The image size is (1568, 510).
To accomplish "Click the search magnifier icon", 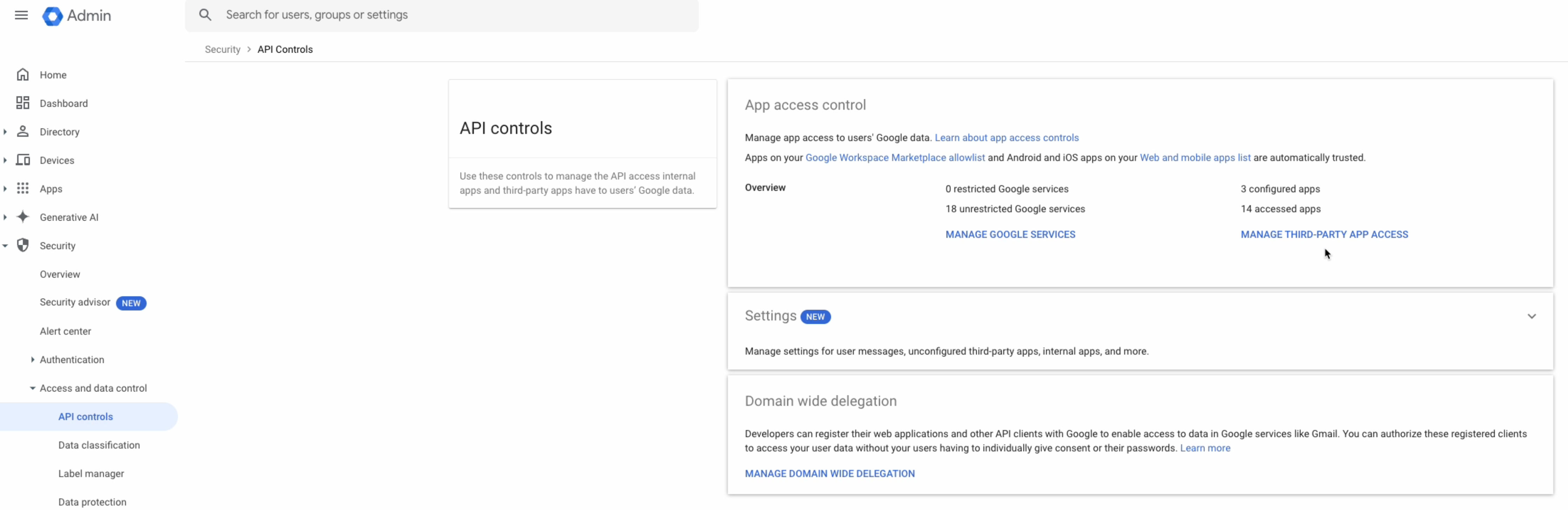I will click(x=205, y=15).
